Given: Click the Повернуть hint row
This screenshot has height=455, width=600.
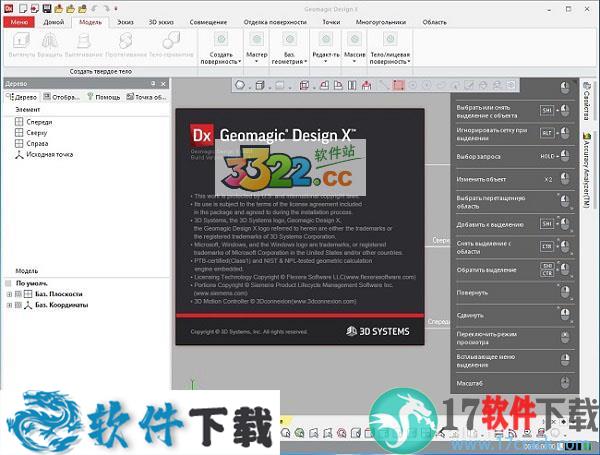Looking at the screenshot, I should tap(515, 293).
